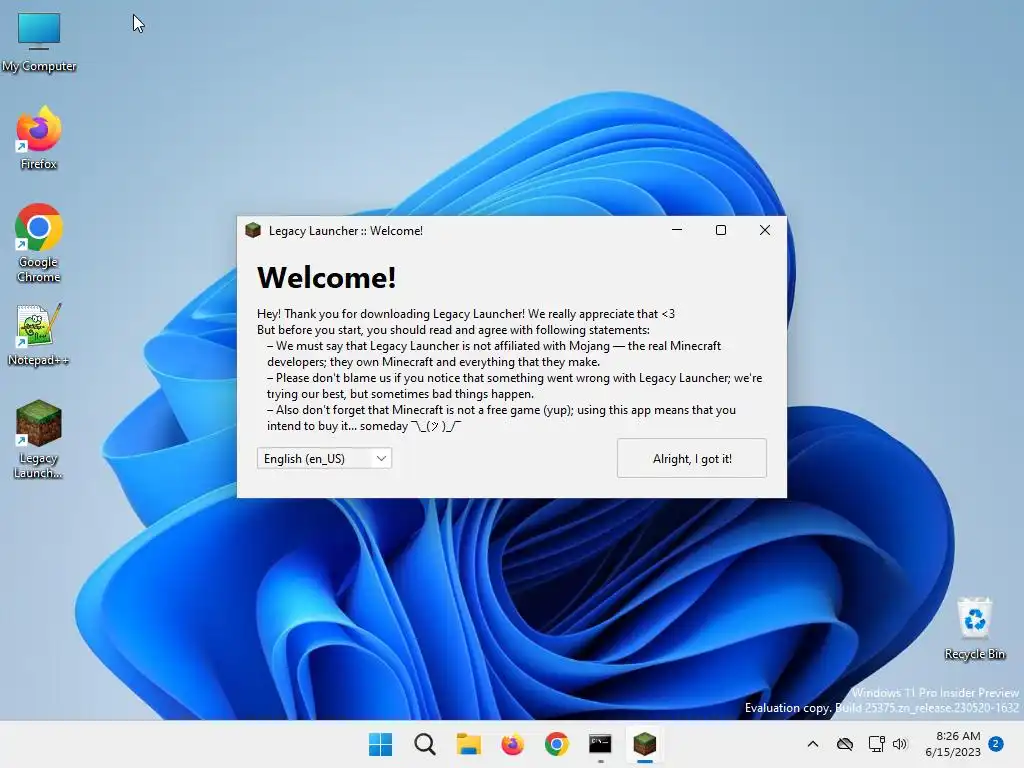Select the Legacy Launcher desktop shortcut
The height and width of the screenshot is (768, 1024).
tap(39, 440)
